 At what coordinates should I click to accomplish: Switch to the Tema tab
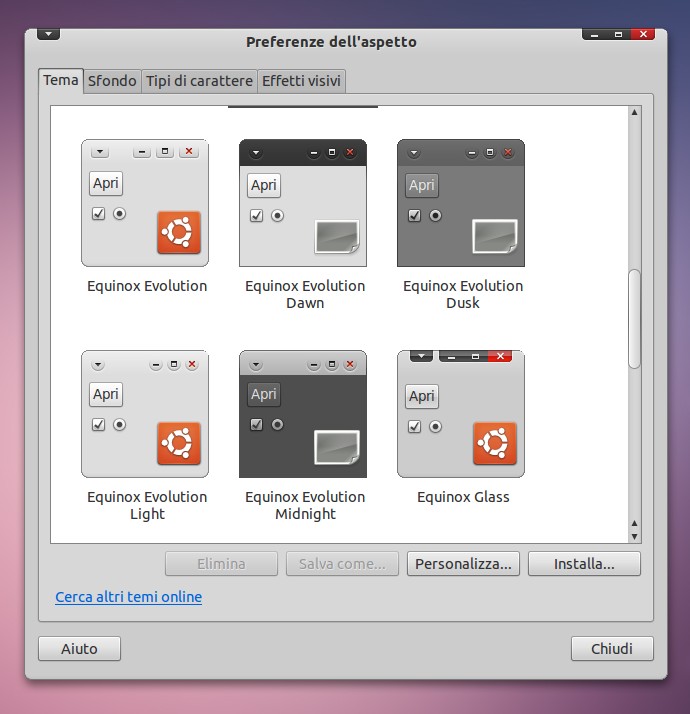pyautogui.click(x=61, y=81)
